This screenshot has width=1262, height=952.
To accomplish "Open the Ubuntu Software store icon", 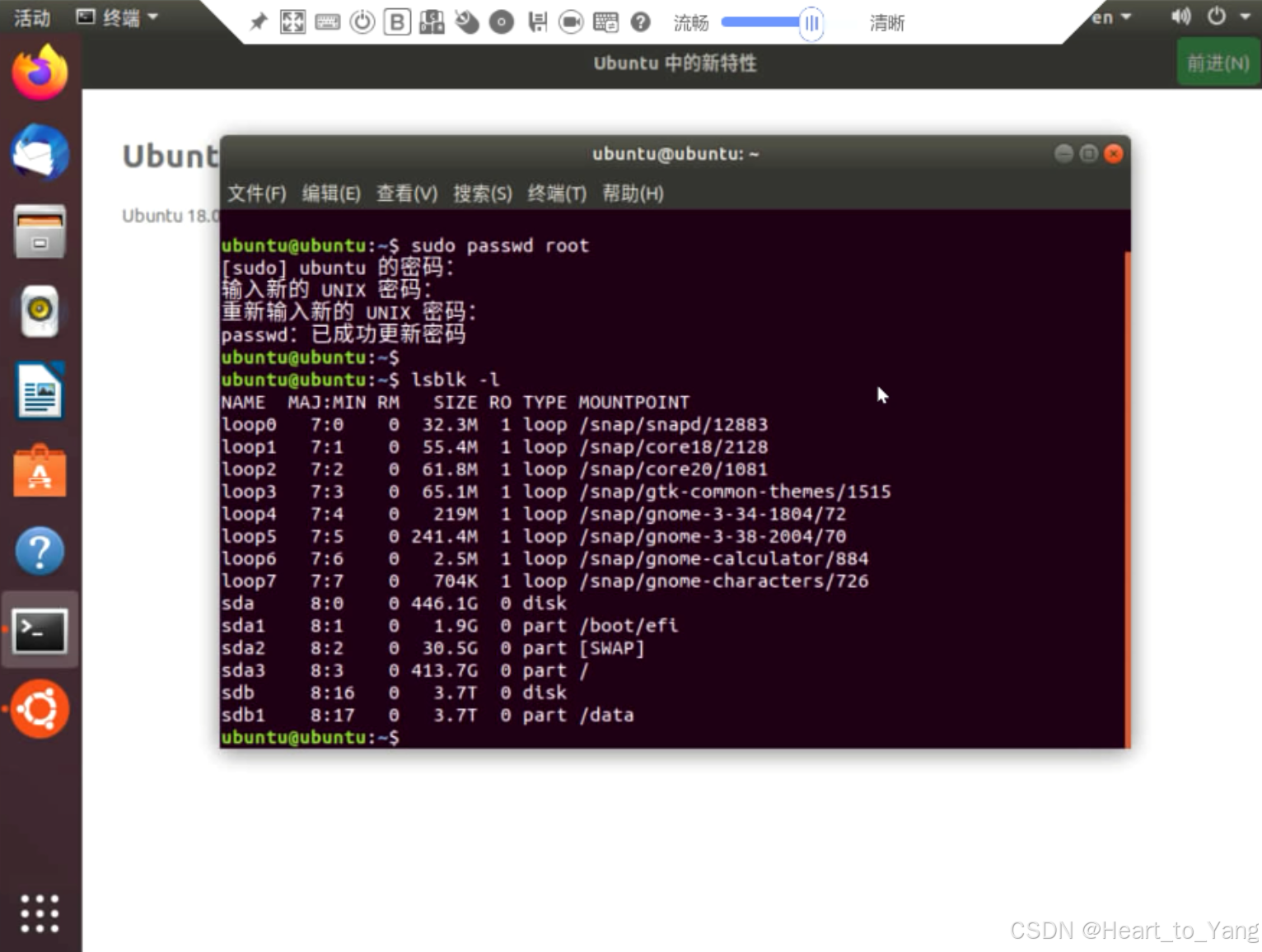I will pos(40,472).
